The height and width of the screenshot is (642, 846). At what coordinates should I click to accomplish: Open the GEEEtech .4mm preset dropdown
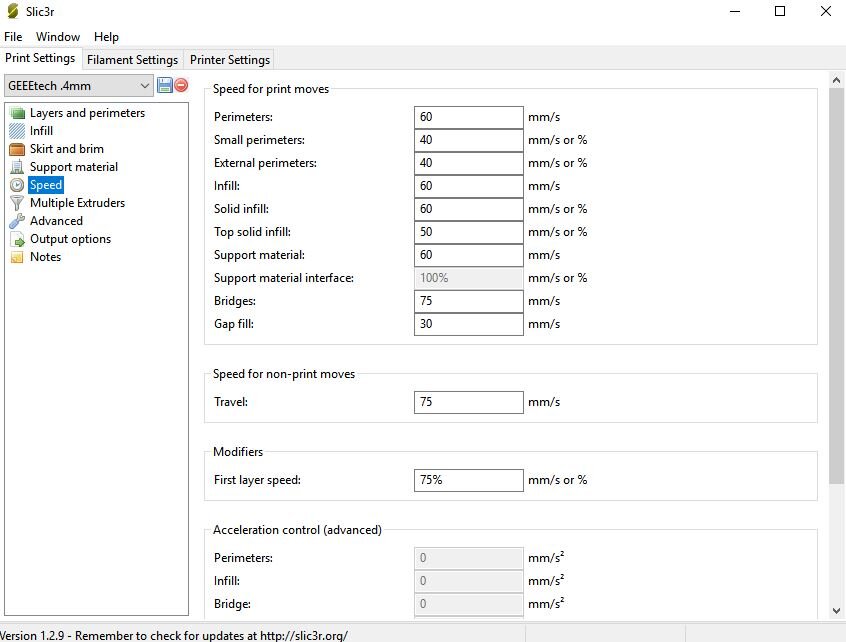point(79,86)
